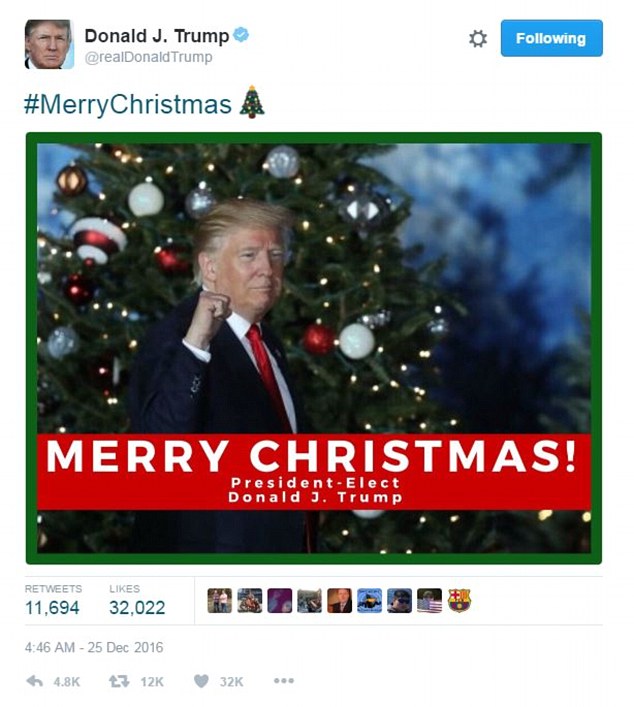Click the @realDonaldTrump handle
The height and width of the screenshot is (707, 634).
tap(148, 57)
